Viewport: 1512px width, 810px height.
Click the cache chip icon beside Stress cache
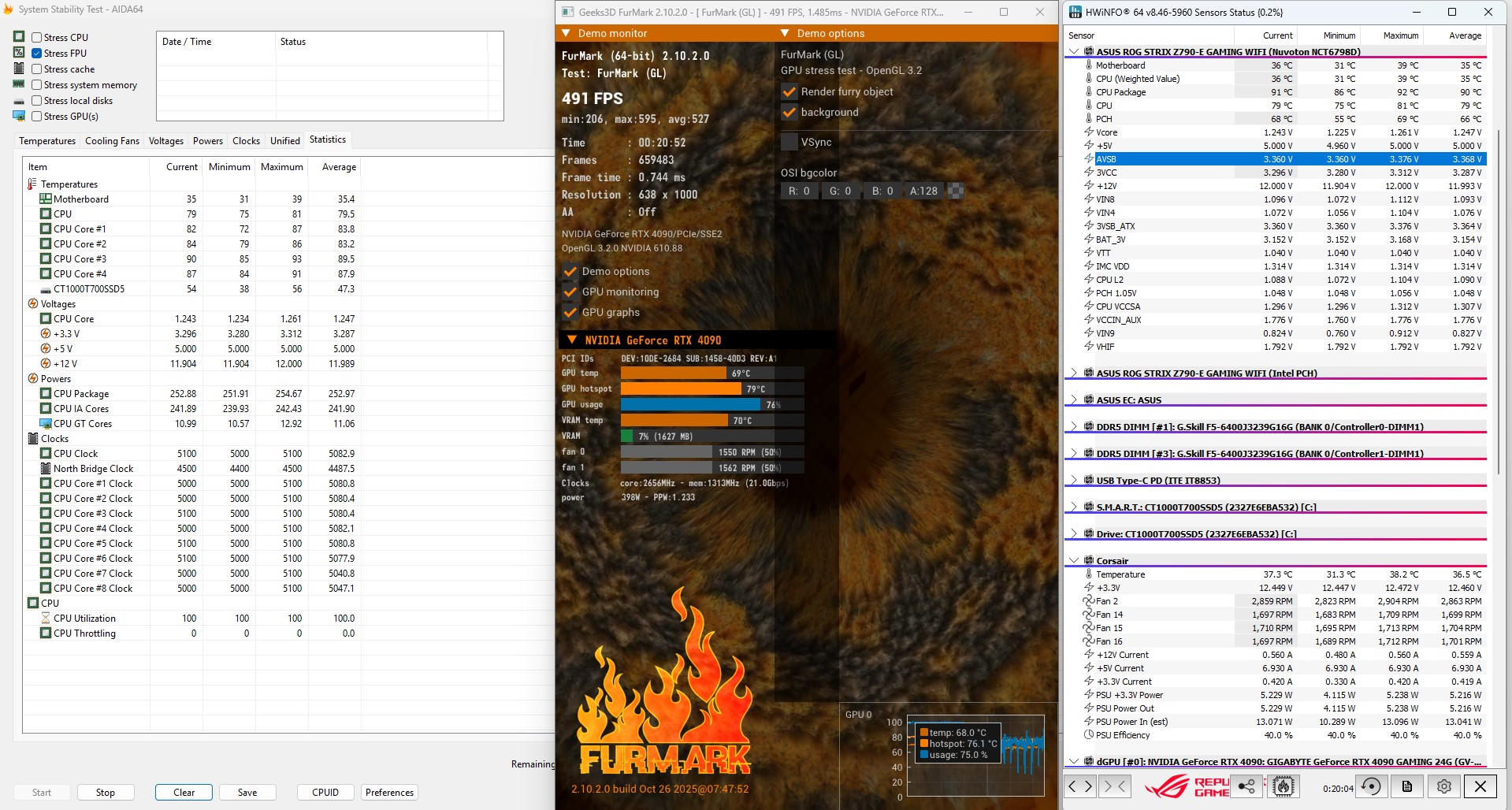pos(19,69)
